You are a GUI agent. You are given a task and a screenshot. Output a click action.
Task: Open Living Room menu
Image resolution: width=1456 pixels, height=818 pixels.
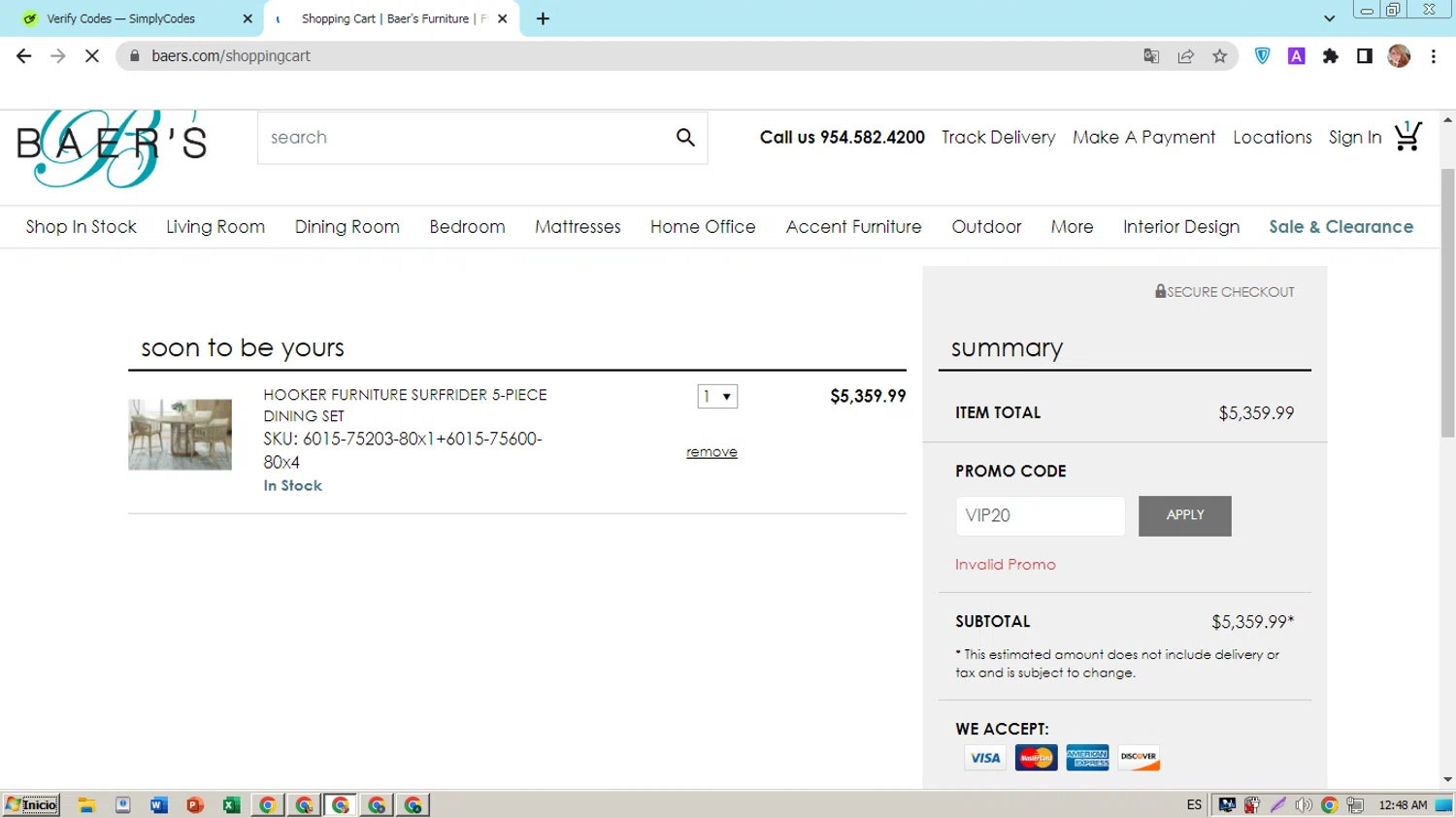215,227
